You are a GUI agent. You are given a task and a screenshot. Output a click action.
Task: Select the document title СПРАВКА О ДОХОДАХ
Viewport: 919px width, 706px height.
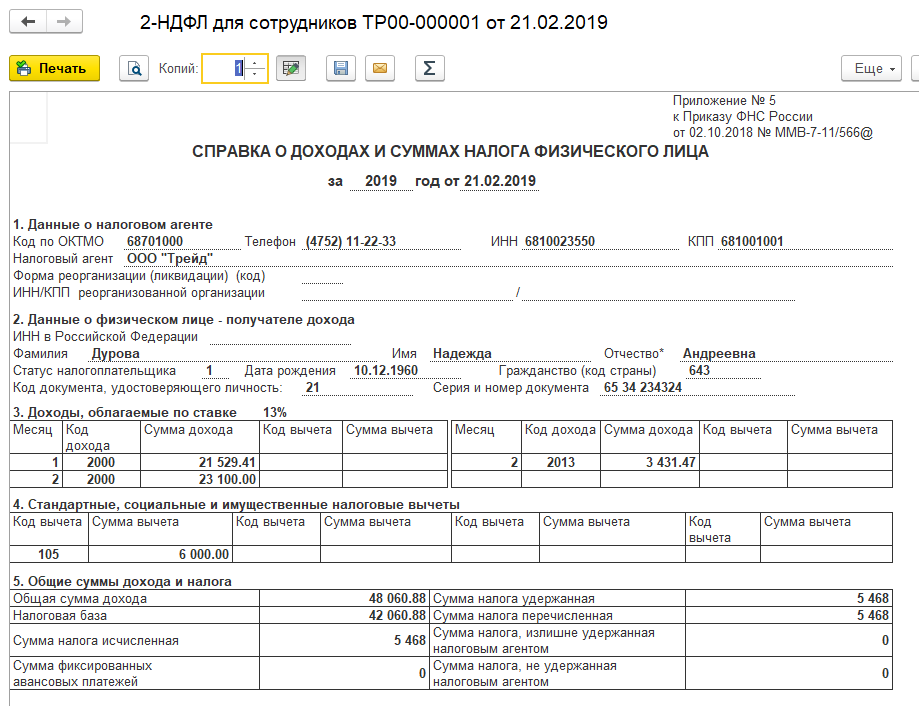pyautogui.click(x=450, y=152)
